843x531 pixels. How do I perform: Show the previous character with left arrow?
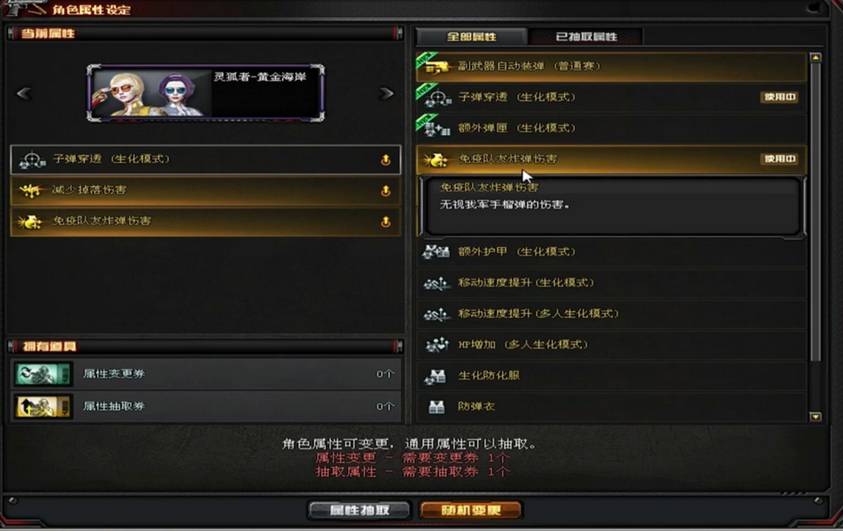pyautogui.click(x=24, y=94)
